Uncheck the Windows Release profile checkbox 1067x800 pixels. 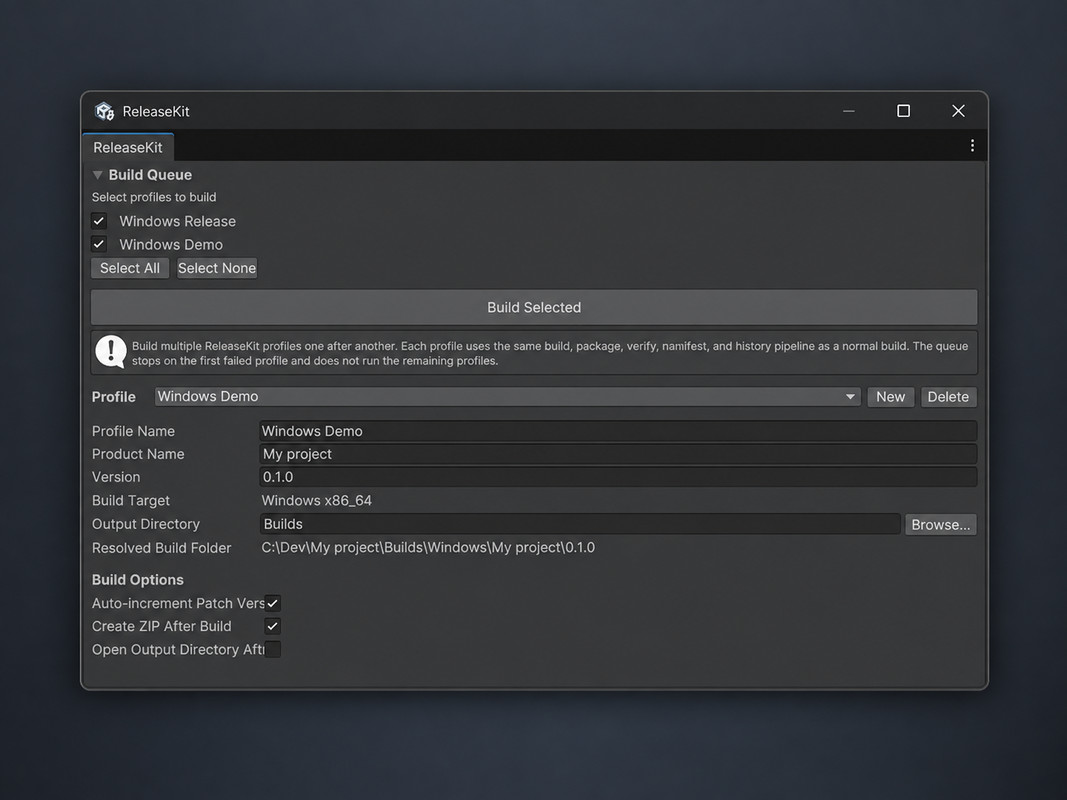(99, 221)
